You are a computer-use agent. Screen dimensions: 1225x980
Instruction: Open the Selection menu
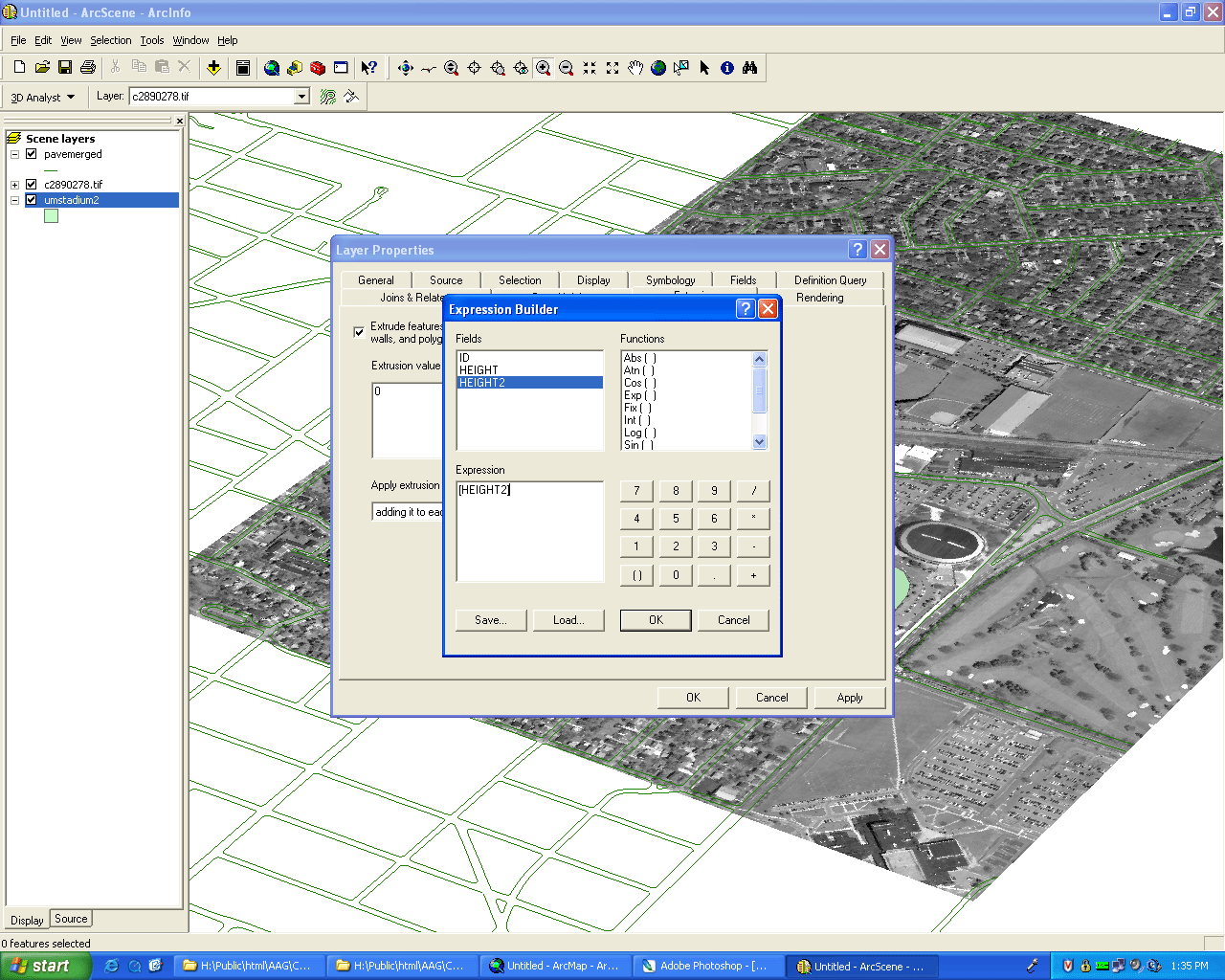pos(110,40)
